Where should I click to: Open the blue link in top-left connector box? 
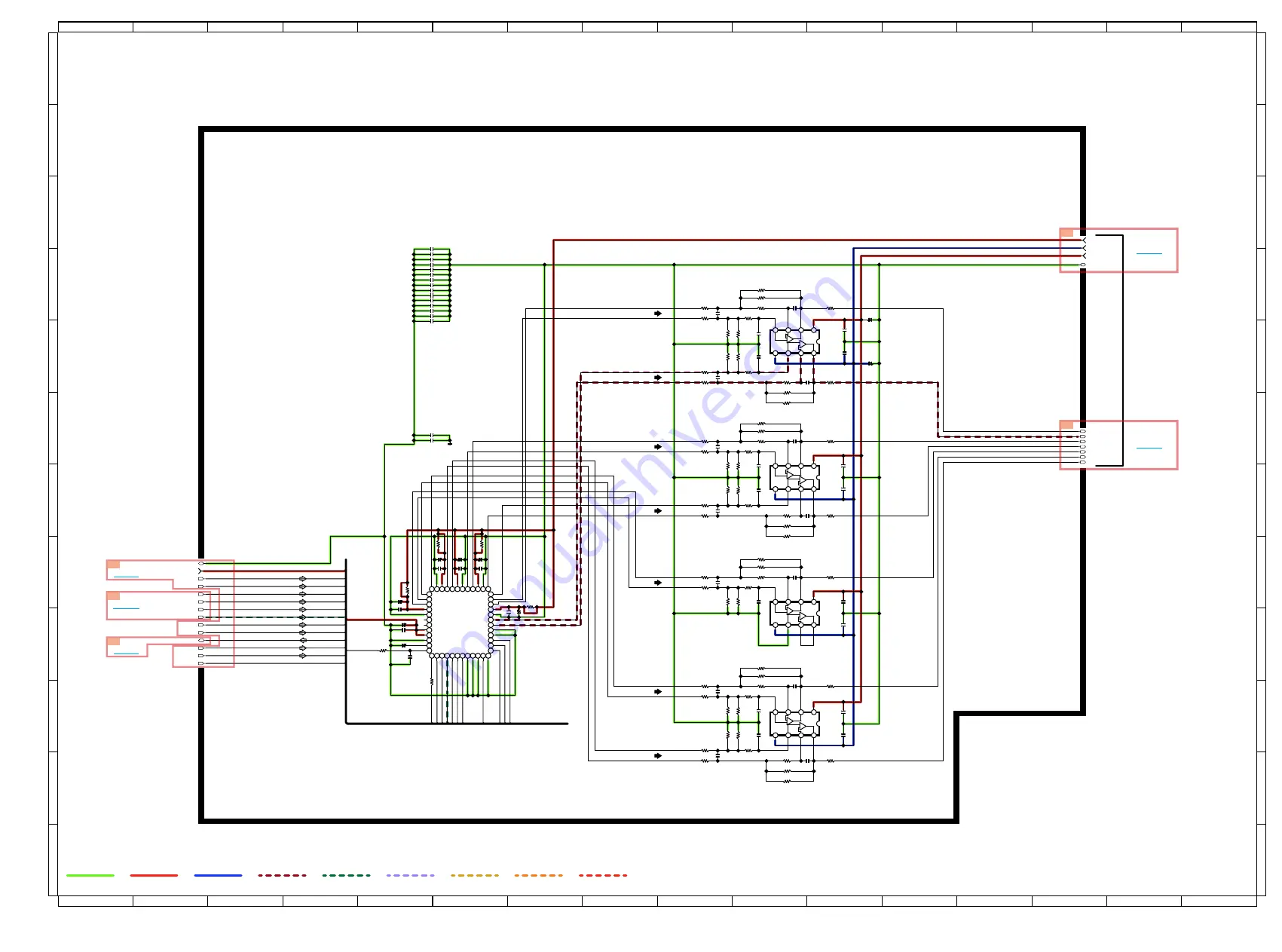click(126, 577)
